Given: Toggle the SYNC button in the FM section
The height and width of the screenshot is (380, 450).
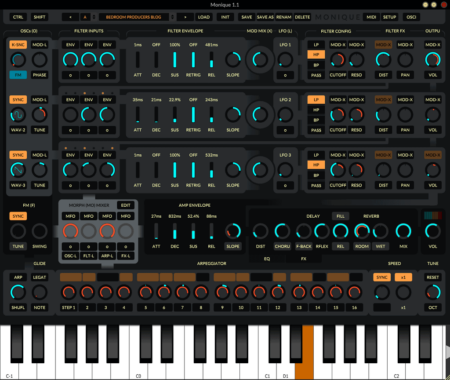Looking at the screenshot, I should [18, 216].
